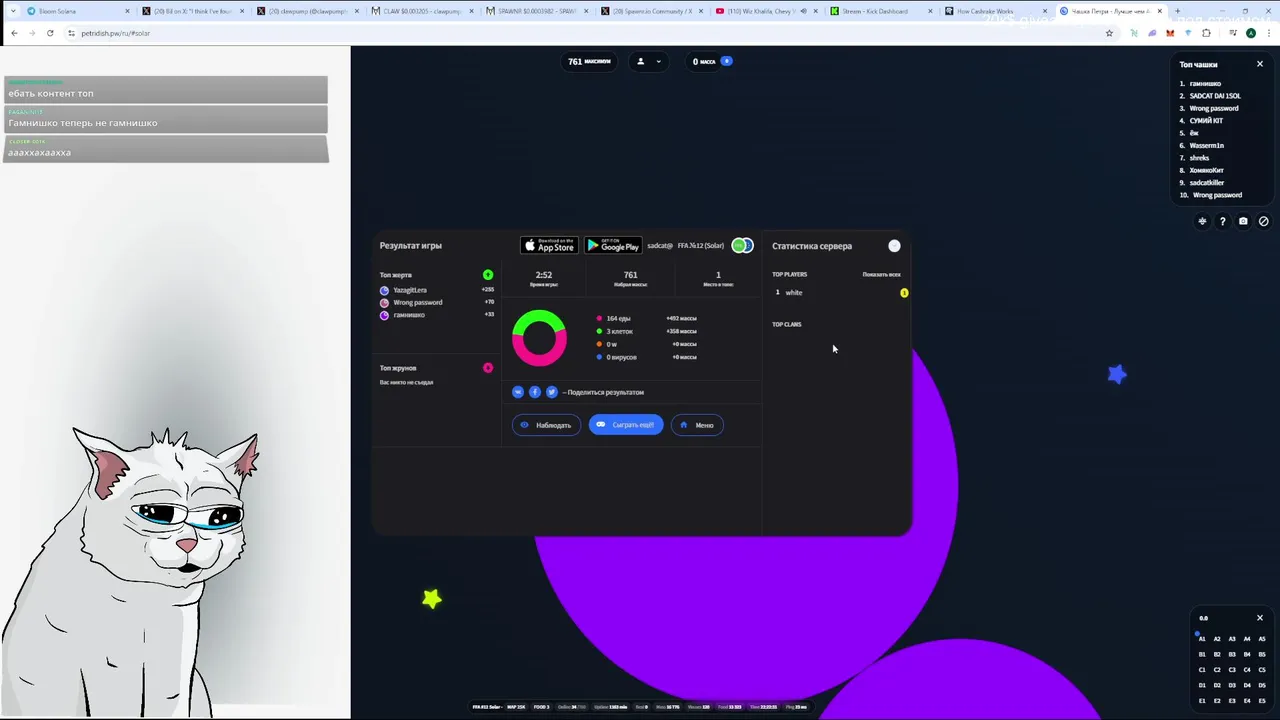The image size is (1280, 720).
Task: Switch to the Wiz Khalifa YouTube tab
Action: tap(768, 11)
